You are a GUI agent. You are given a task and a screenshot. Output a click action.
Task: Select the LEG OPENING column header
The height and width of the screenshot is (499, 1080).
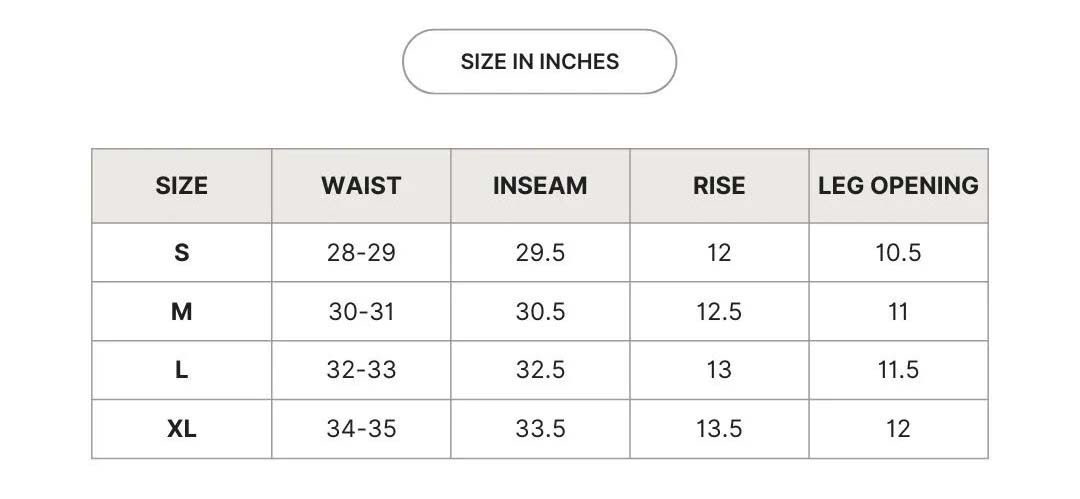coord(898,186)
